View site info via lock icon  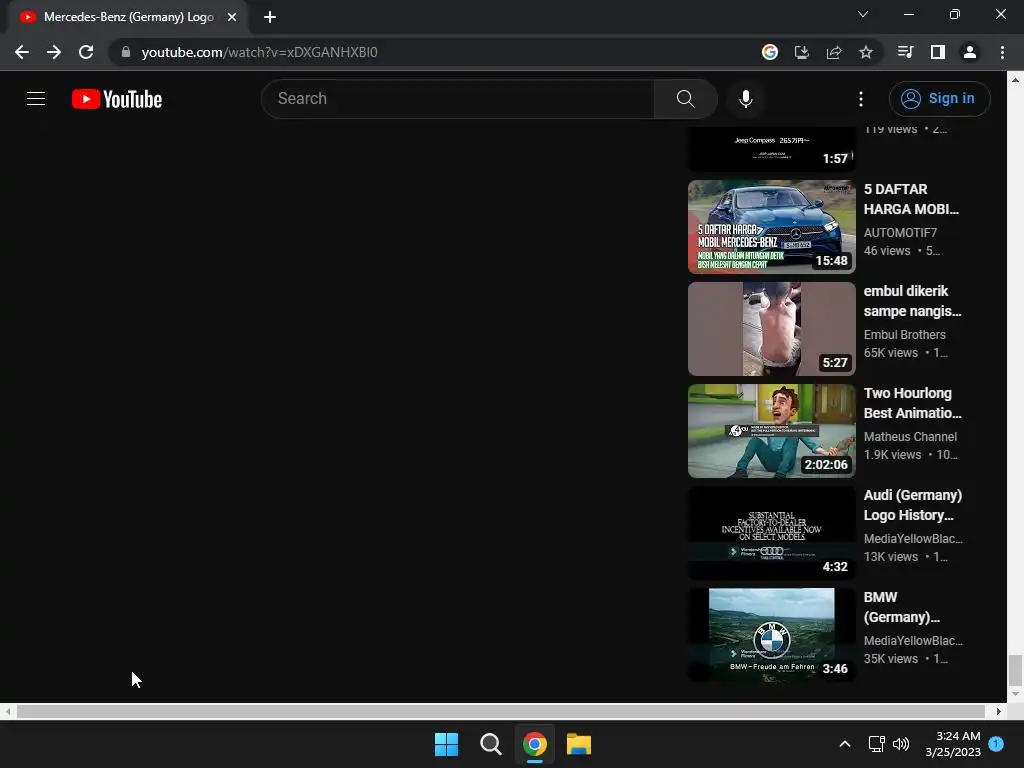[126, 52]
